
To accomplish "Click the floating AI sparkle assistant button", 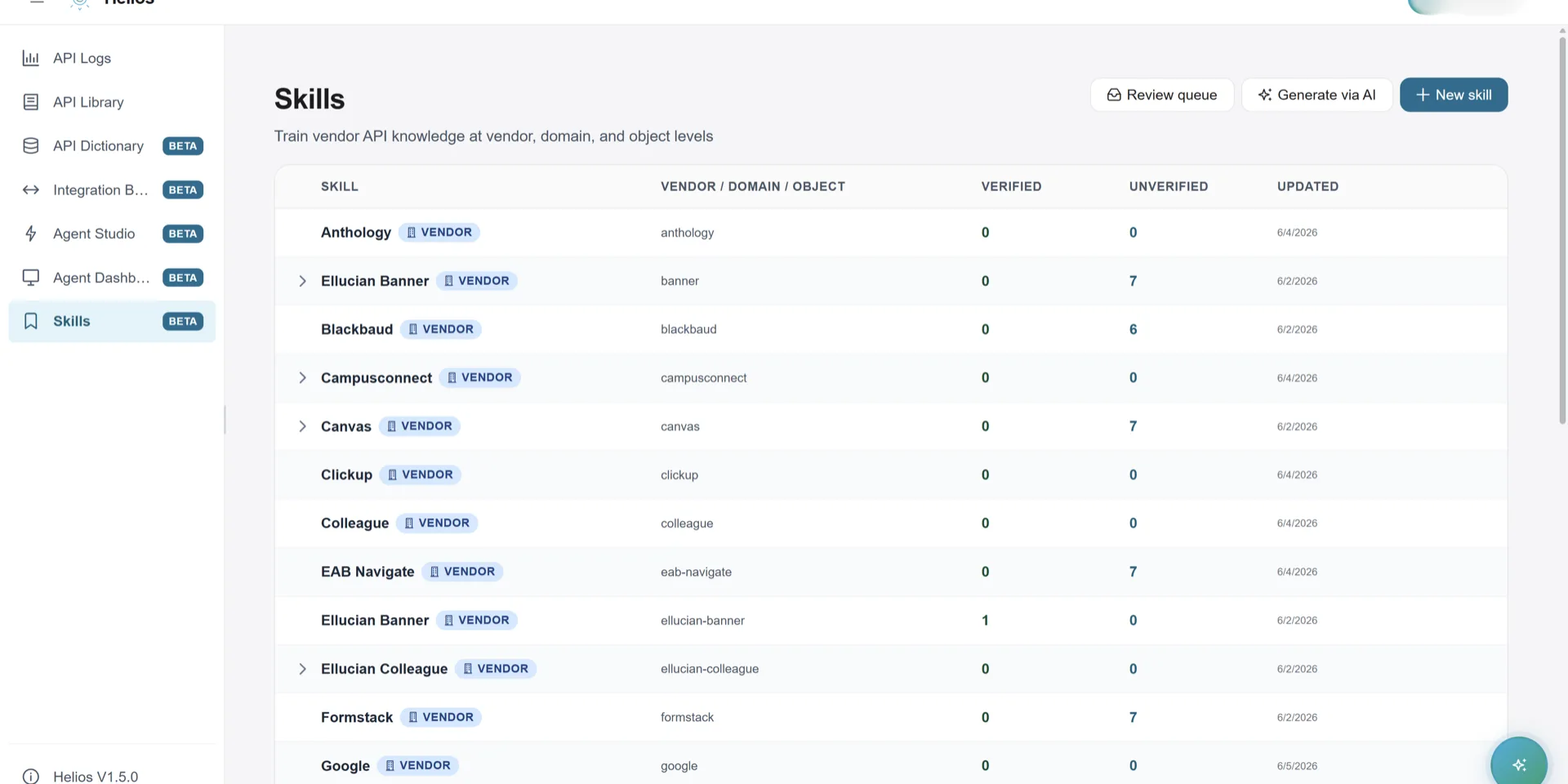I will pos(1519,764).
